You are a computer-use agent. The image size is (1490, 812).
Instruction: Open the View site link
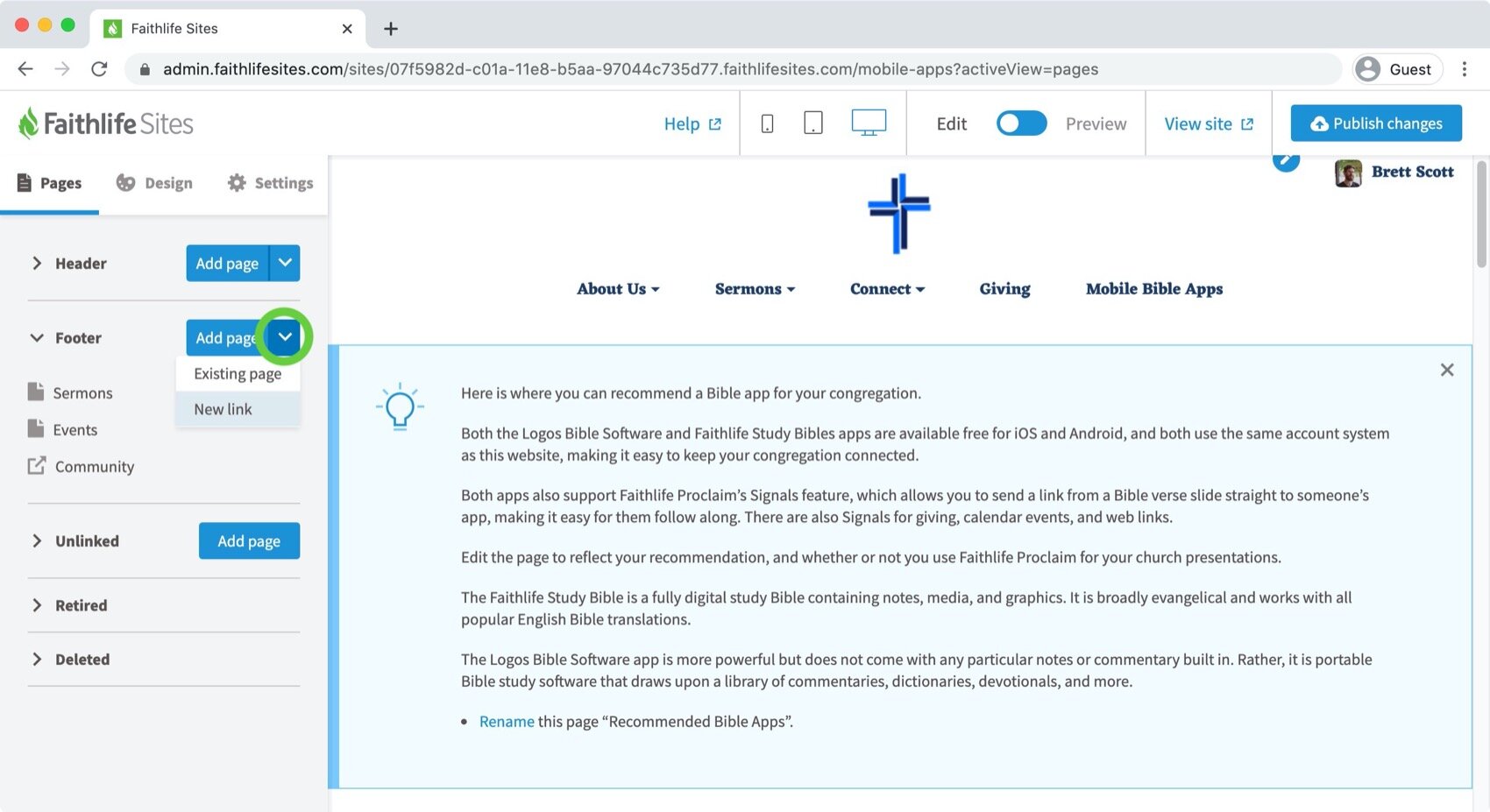[1209, 124]
